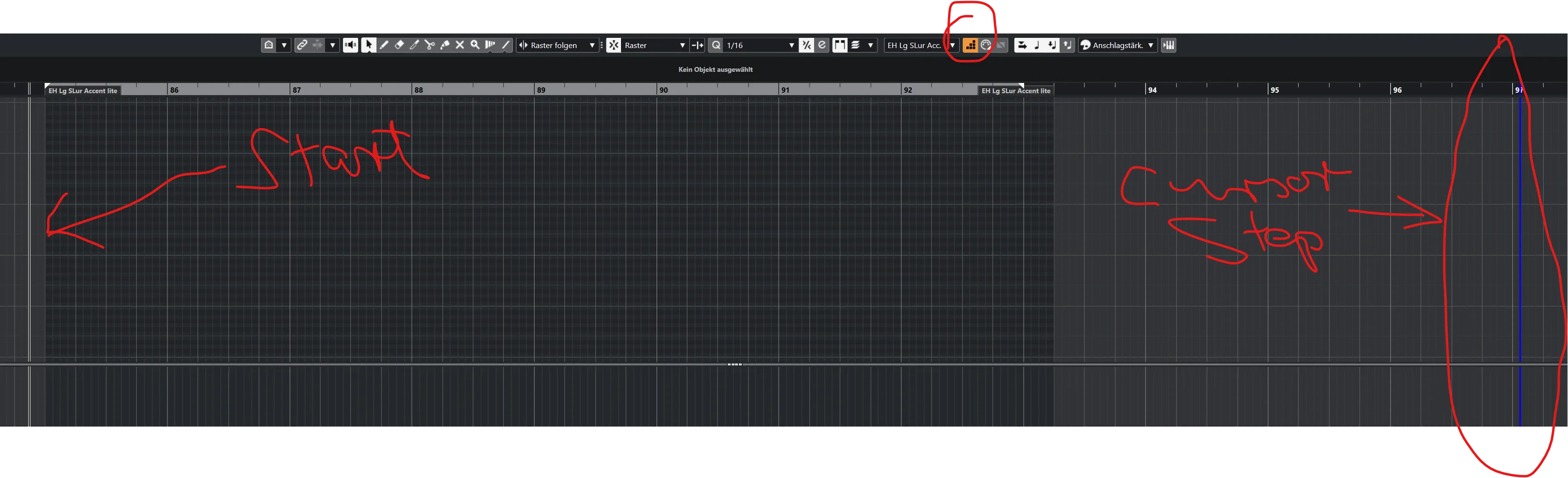The image size is (1568, 478).
Task: Open the part display options dropdown arrow
Action: [870, 45]
